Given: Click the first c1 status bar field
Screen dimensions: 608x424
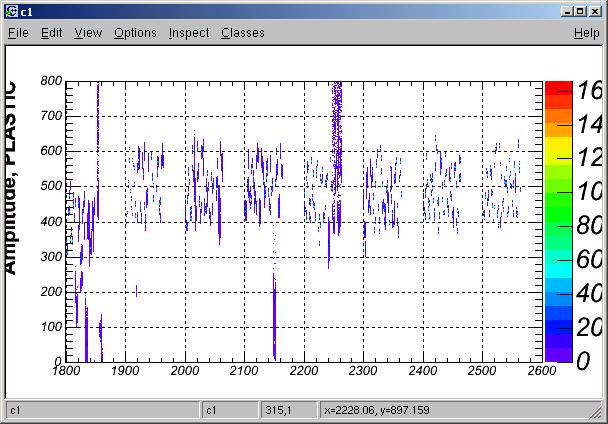Looking at the screenshot, I should click(102, 410).
